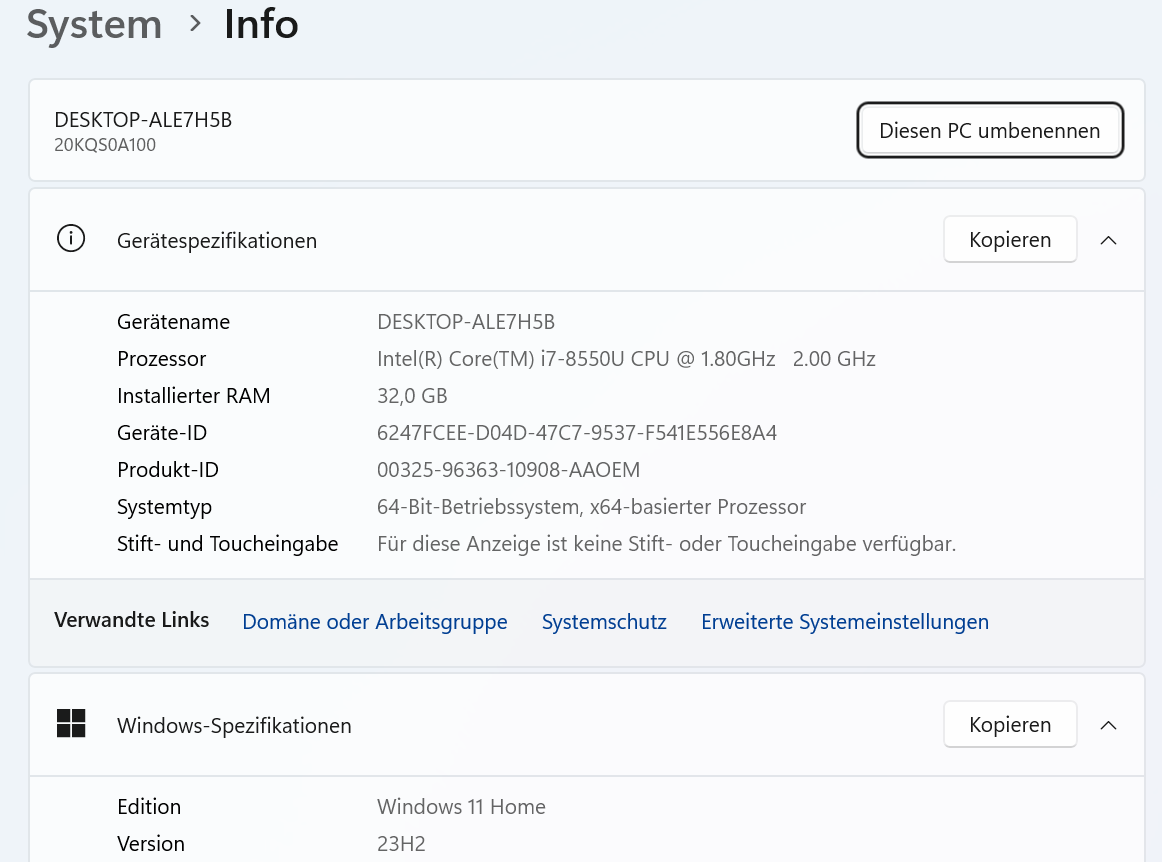Viewport: 1162px width, 862px height.
Task: Click the keine Stift- oder Toucheingabe value
Action: (667, 544)
